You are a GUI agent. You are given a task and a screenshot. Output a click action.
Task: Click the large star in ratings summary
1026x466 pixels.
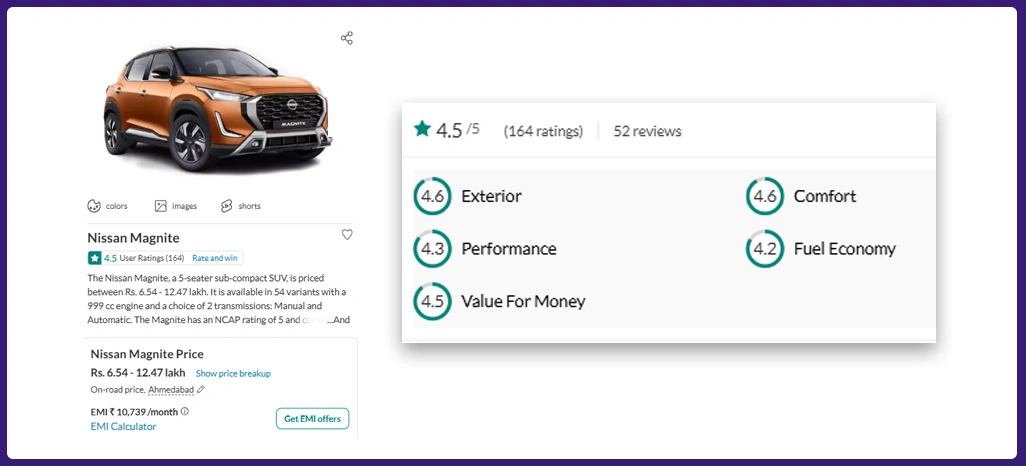click(x=422, y=129)
